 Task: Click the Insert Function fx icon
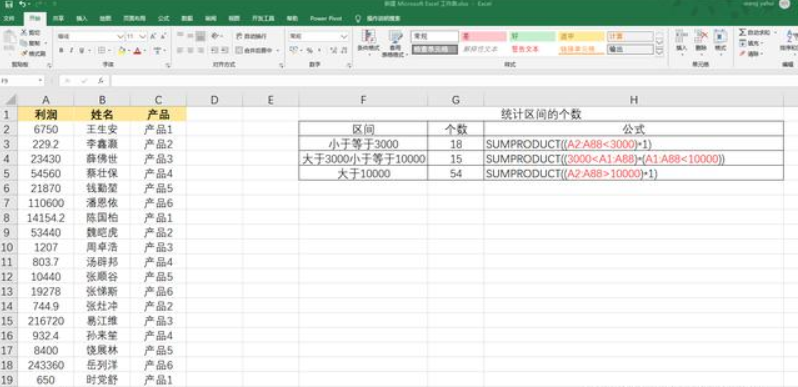101,80
